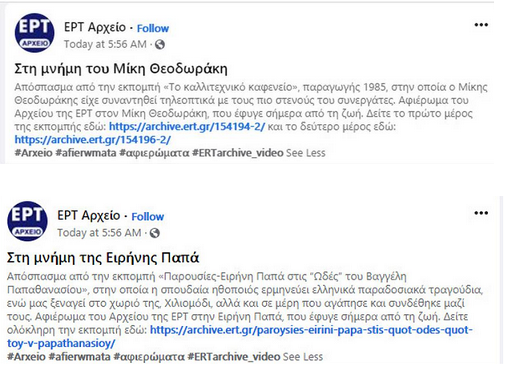Image resolution: width=507 pixels, height=374 pixels.
Task: Open #Arxeio hashtag in Eirini Papa post
Action: [x=27, y=357]
